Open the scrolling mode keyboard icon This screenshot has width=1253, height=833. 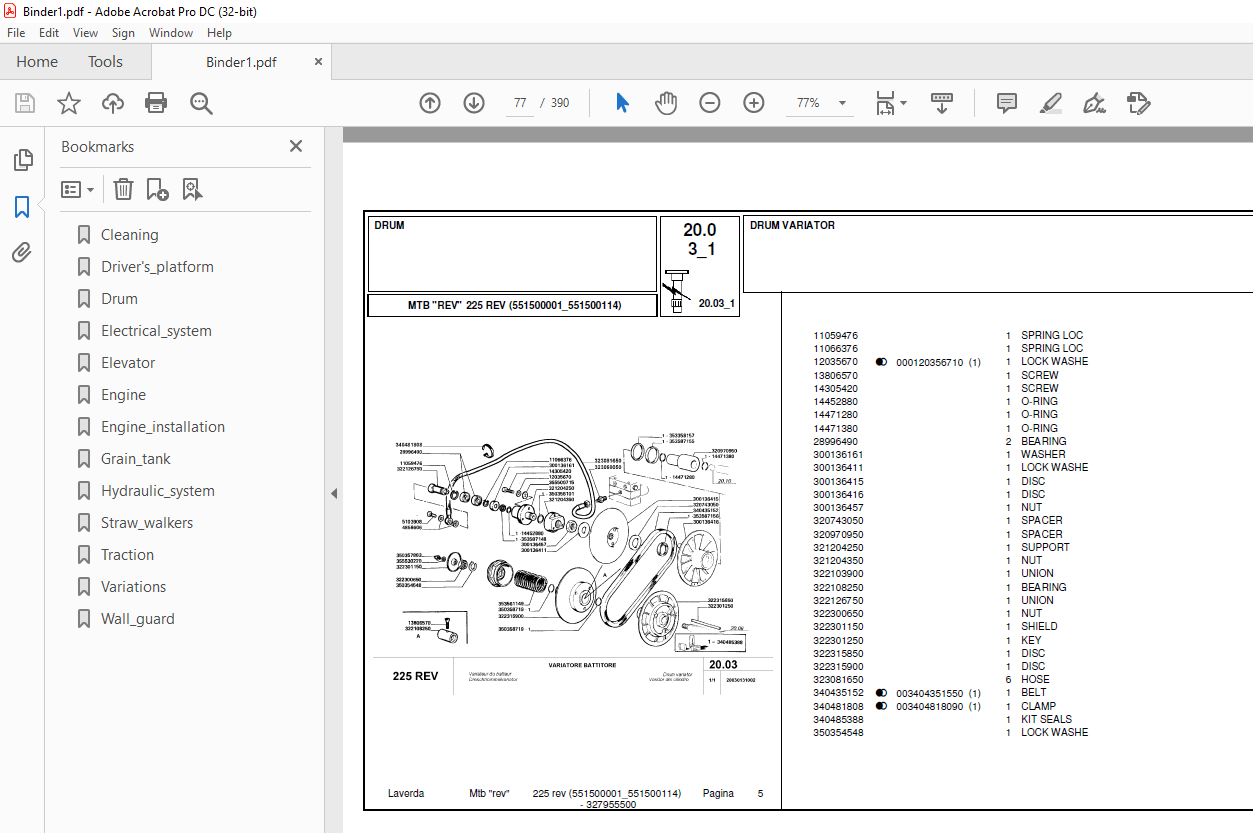pos(942,103)
